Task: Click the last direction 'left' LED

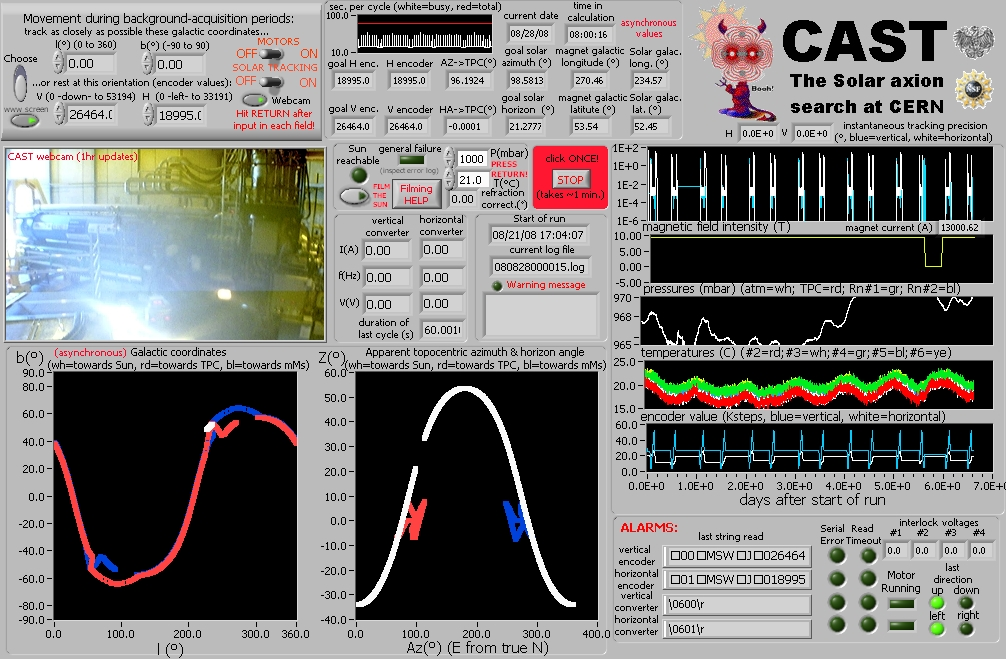Action: click(x=937, y=629)
